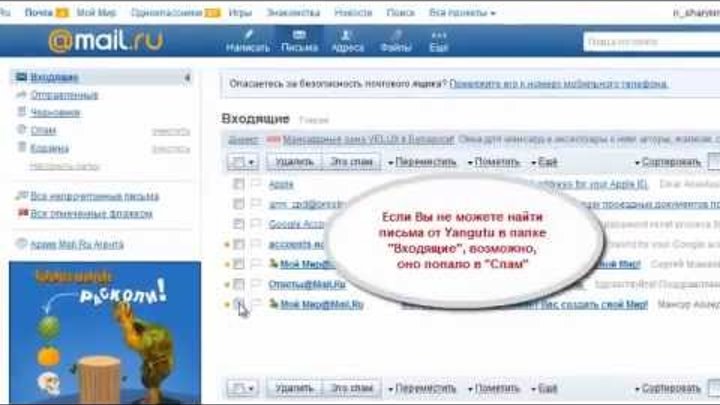720x405 pixels.
Task: Click Mail.Ru Agent link in sidebar
Action: (x=77, y=245)
